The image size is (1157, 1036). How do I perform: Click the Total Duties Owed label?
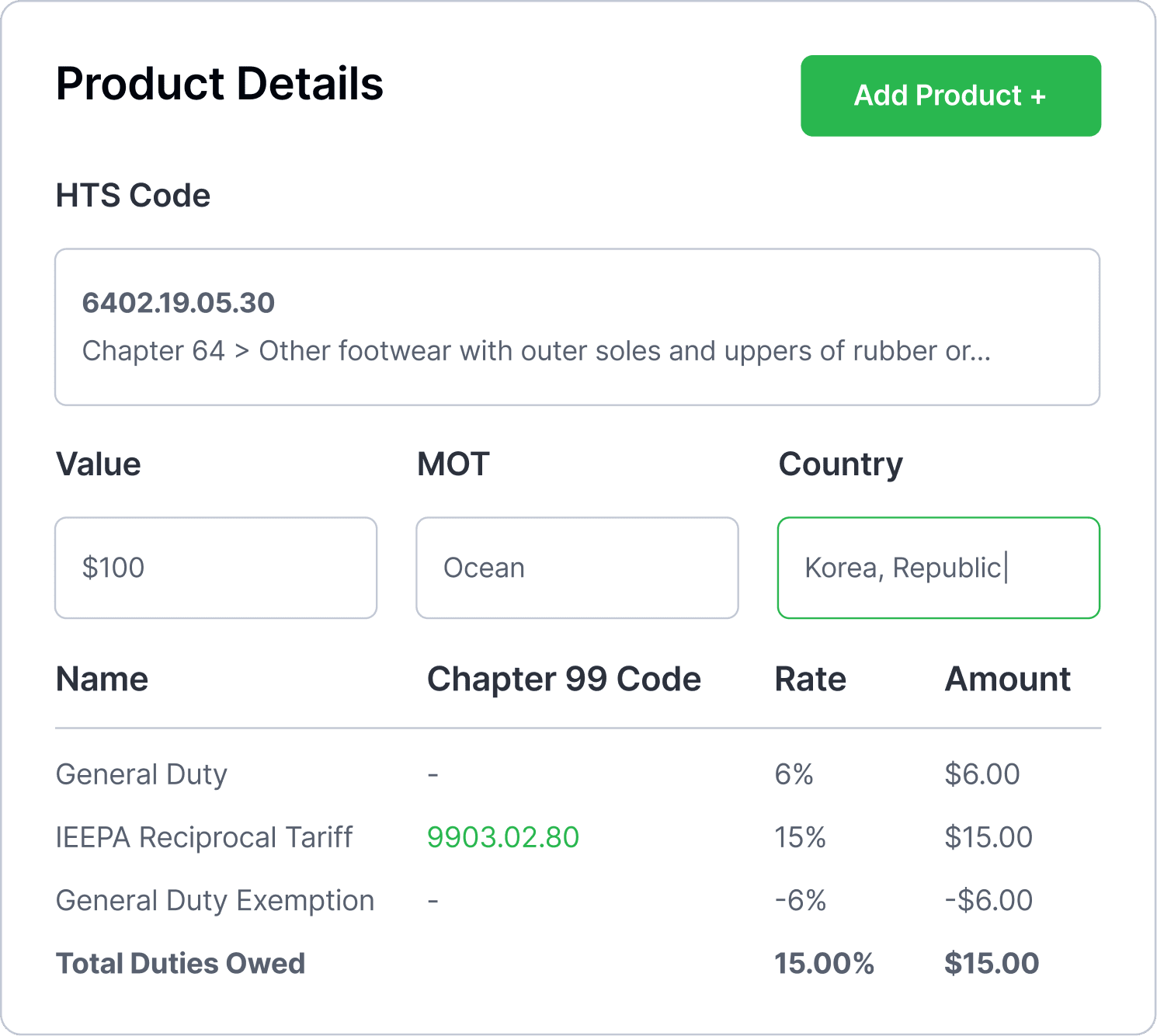(180, 963)
